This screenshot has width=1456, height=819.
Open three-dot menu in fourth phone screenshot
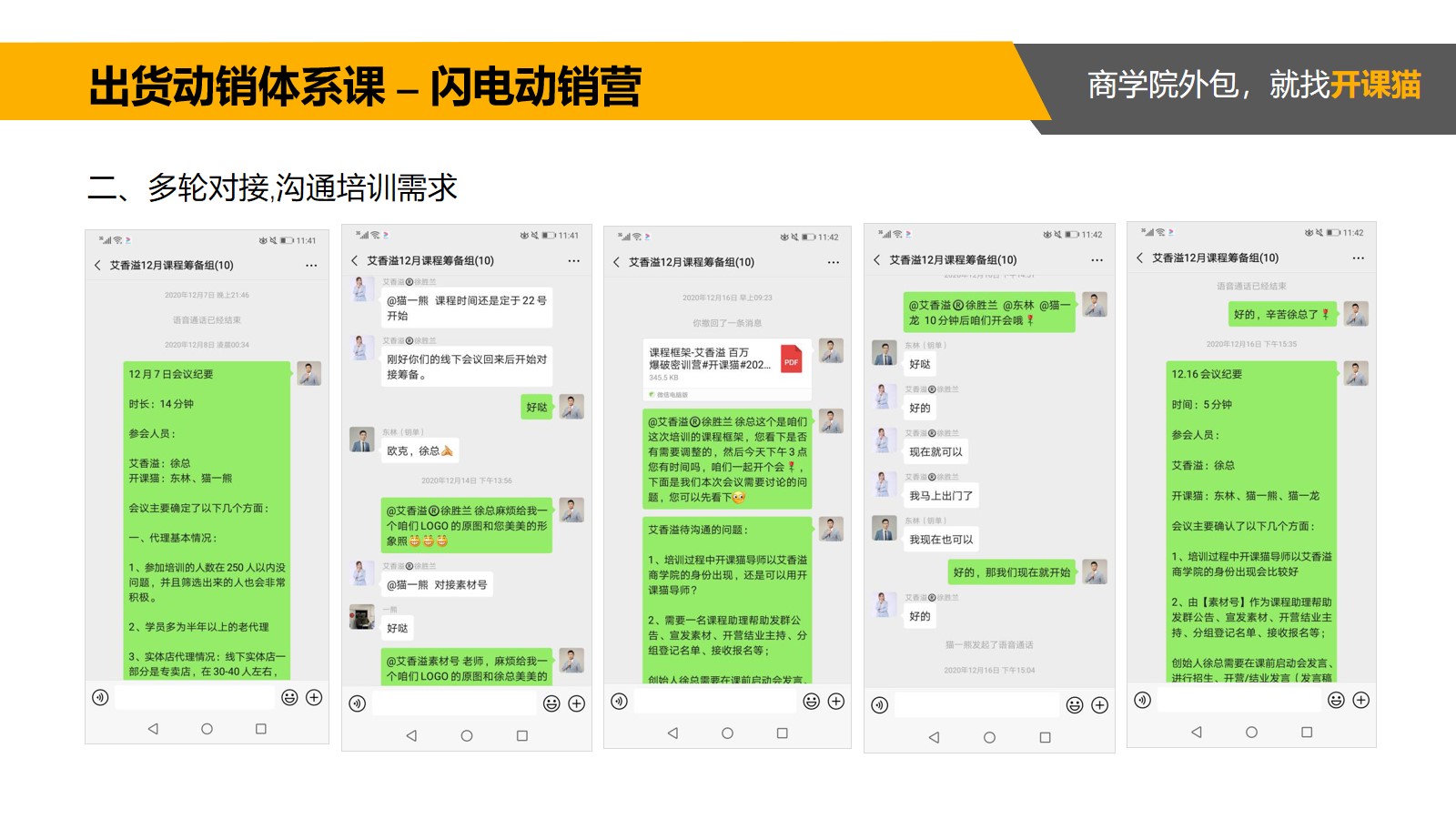click(x=1097, y=260)
